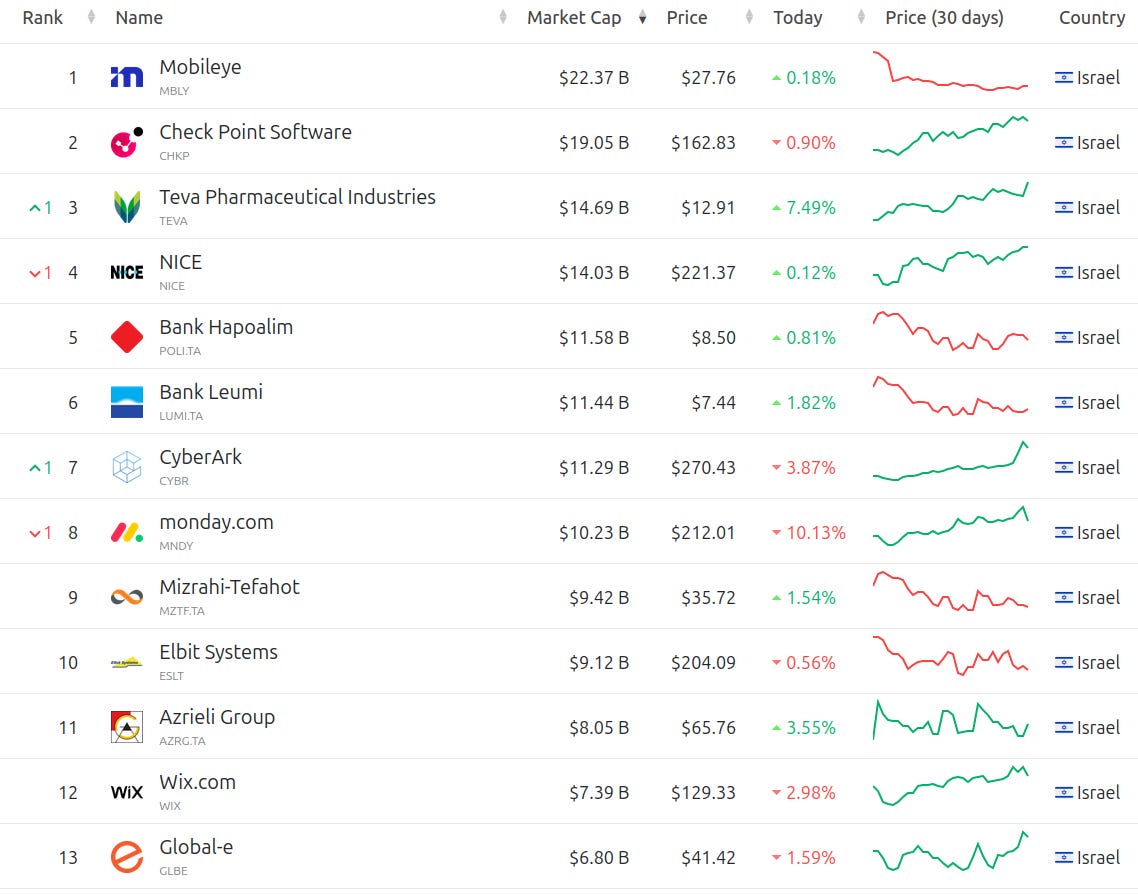Click the Elbit Systems logo icon

[x=126, y=663]
